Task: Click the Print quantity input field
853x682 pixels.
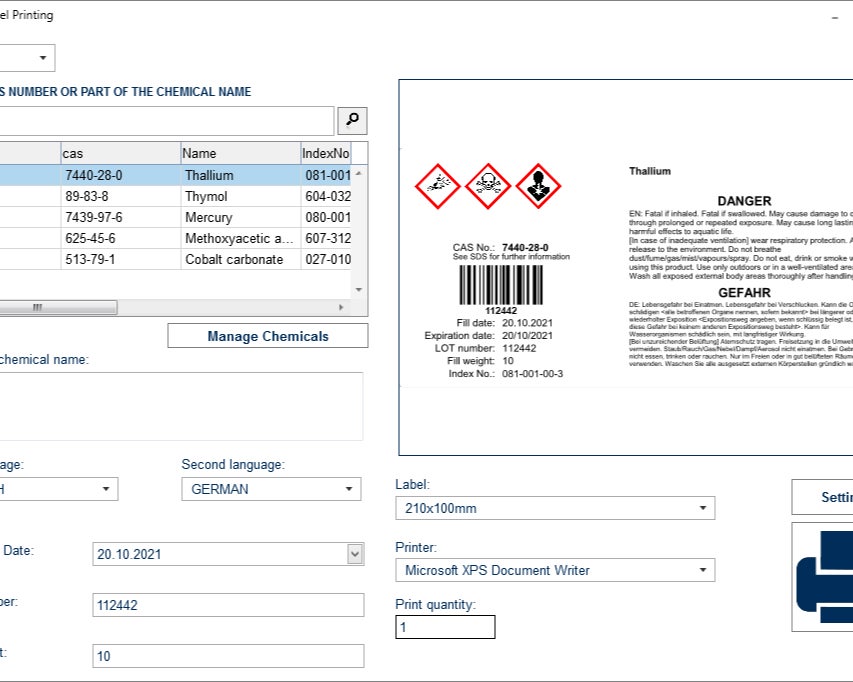Action: pyautogui.click(x=445, y=627)
